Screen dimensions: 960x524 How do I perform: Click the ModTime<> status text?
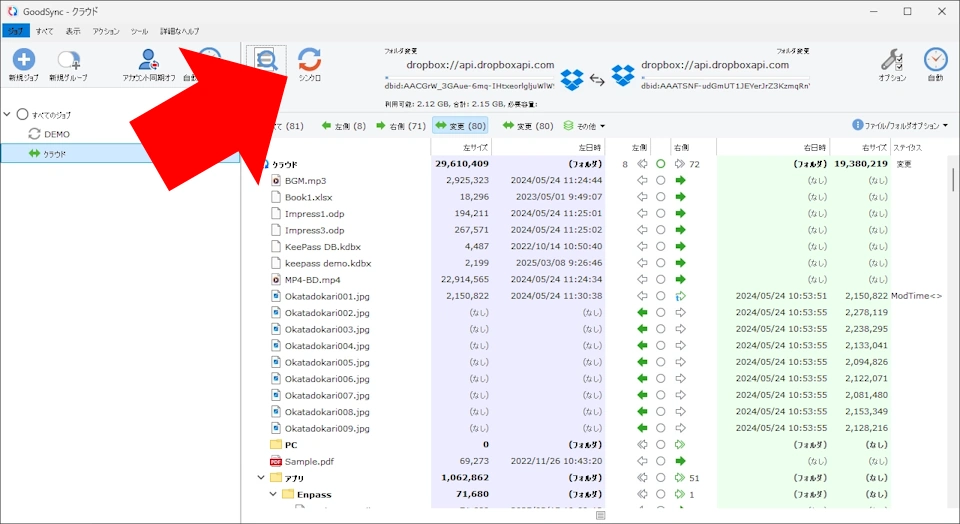[x=917, y=296]
